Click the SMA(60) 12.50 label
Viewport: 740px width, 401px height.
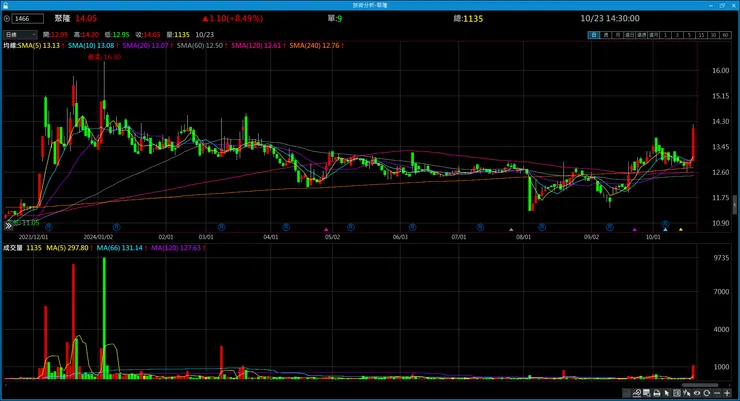200,46
